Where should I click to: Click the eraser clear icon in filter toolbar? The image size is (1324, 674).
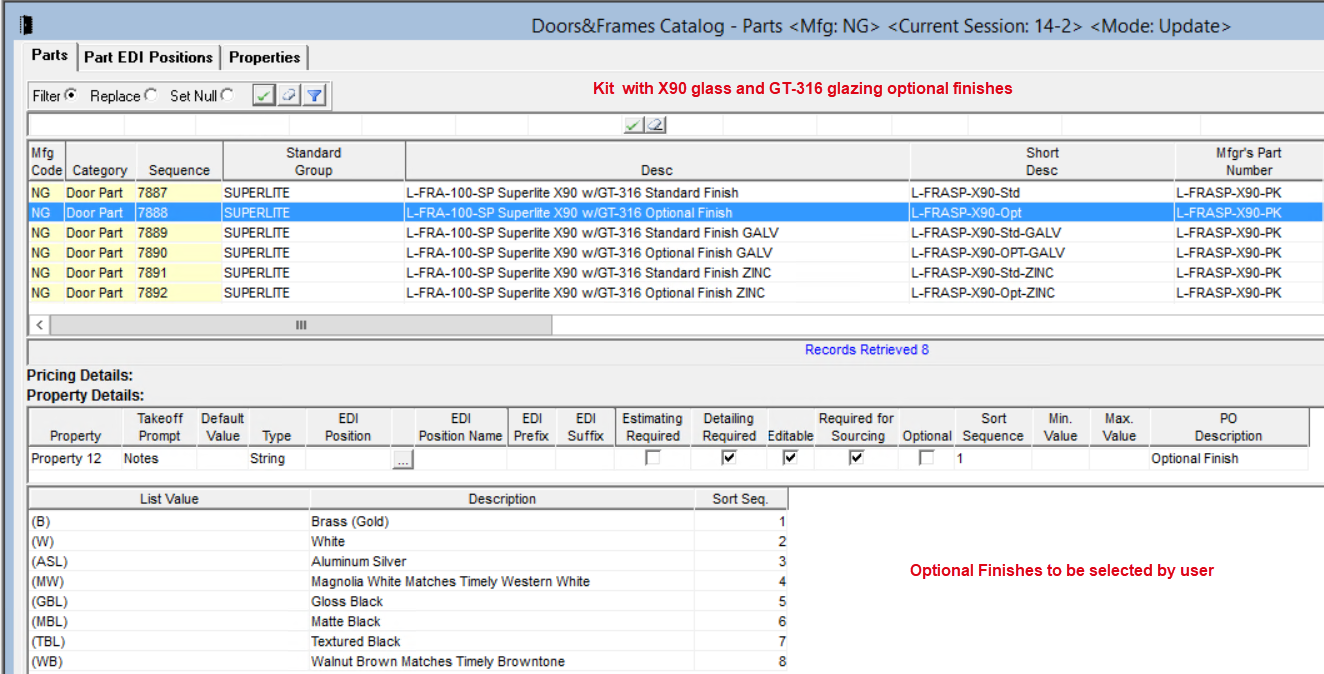(289, 96)
